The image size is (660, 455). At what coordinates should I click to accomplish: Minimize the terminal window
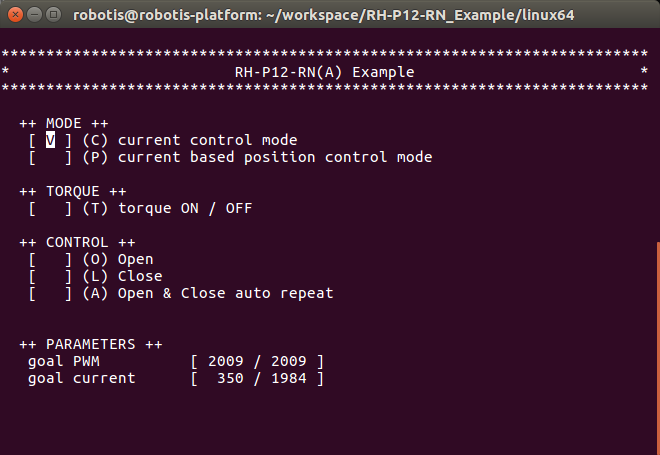tap(32, 15)
